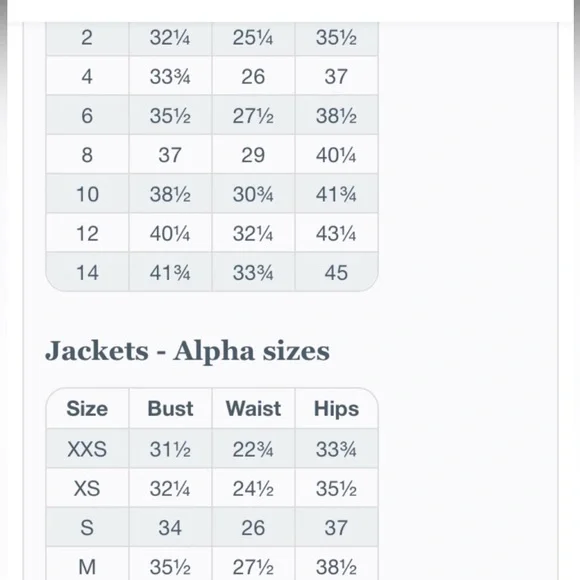
Task: Click size 8 row label
Action: coord(87,155)
